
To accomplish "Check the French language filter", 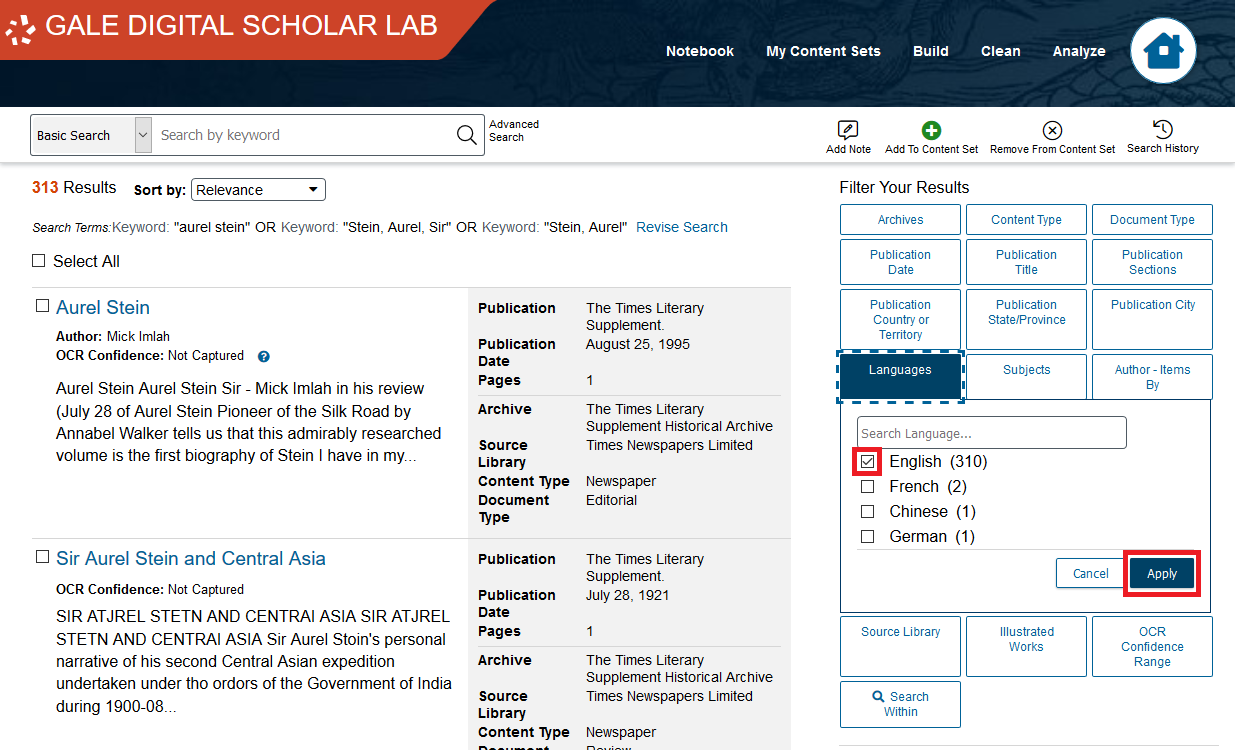I will [x=867, y=486].
